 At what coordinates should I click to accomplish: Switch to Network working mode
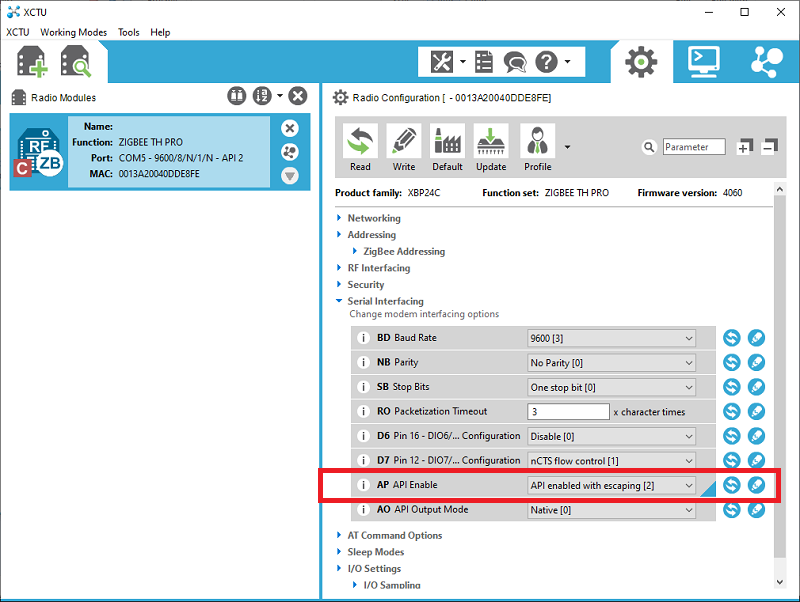pyautogui.click(x=766, y=61)
